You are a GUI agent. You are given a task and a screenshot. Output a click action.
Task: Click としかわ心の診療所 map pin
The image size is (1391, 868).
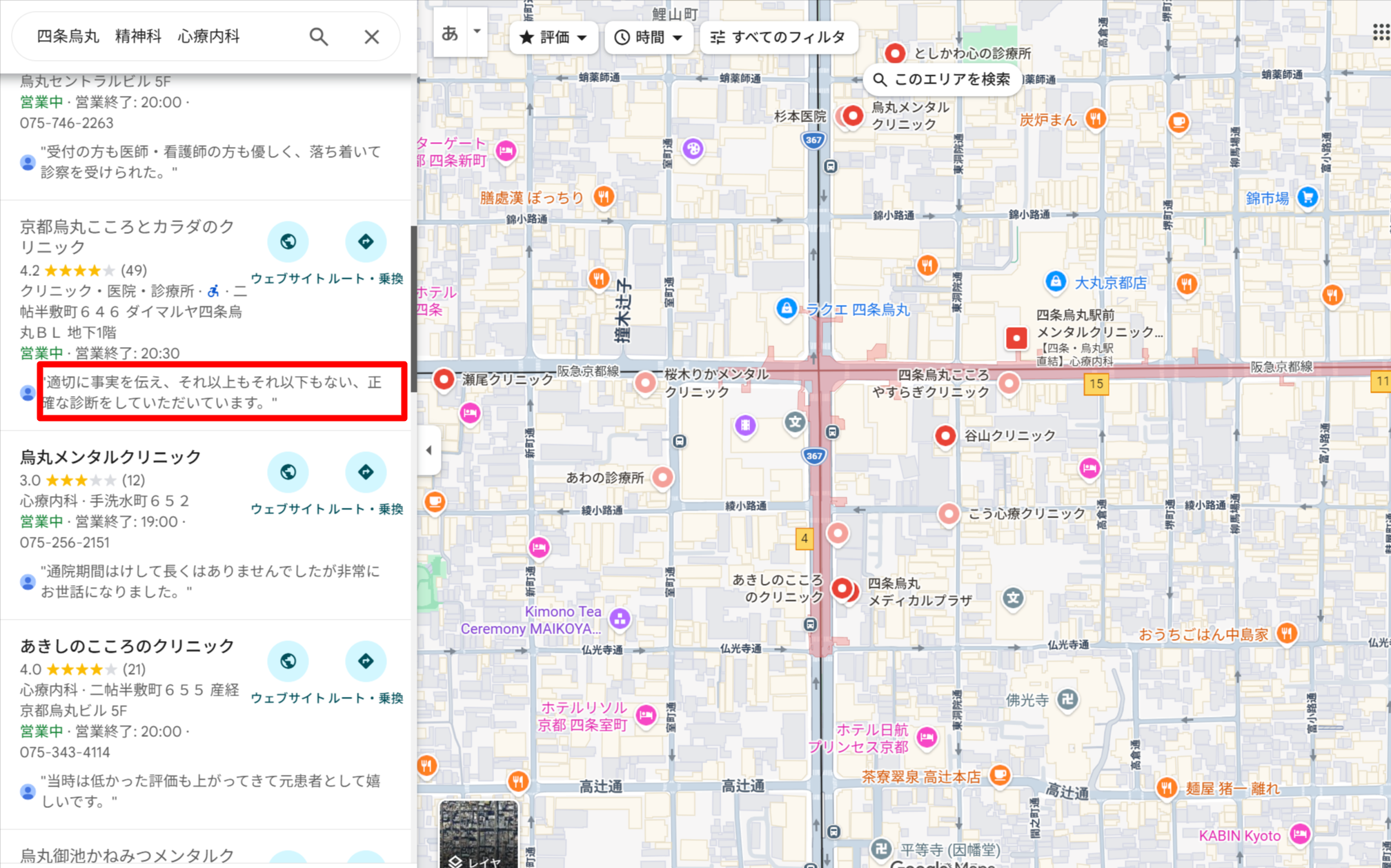point(895,53)
